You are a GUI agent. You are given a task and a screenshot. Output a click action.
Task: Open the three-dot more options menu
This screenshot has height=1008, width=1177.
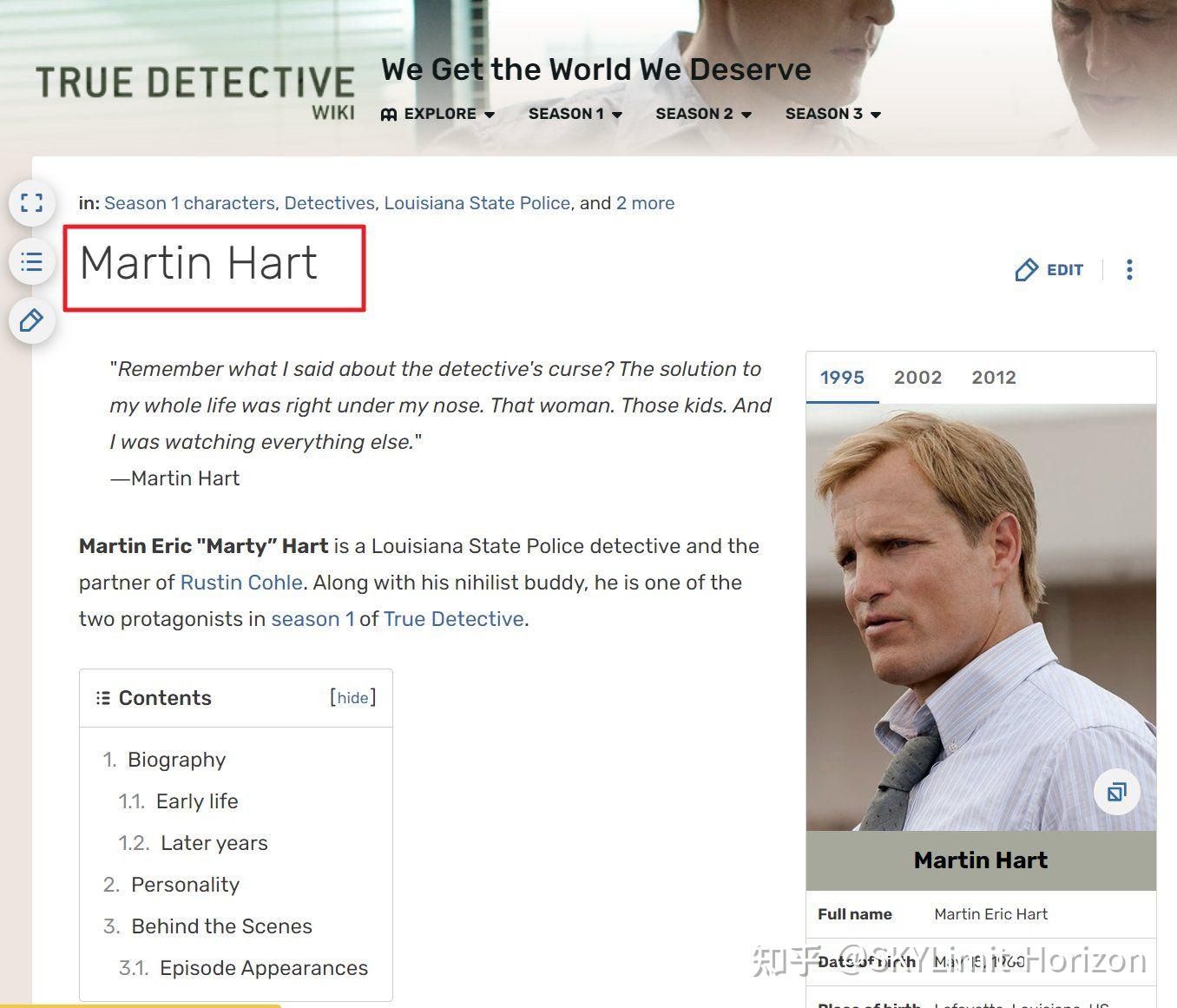[1129, 270]
